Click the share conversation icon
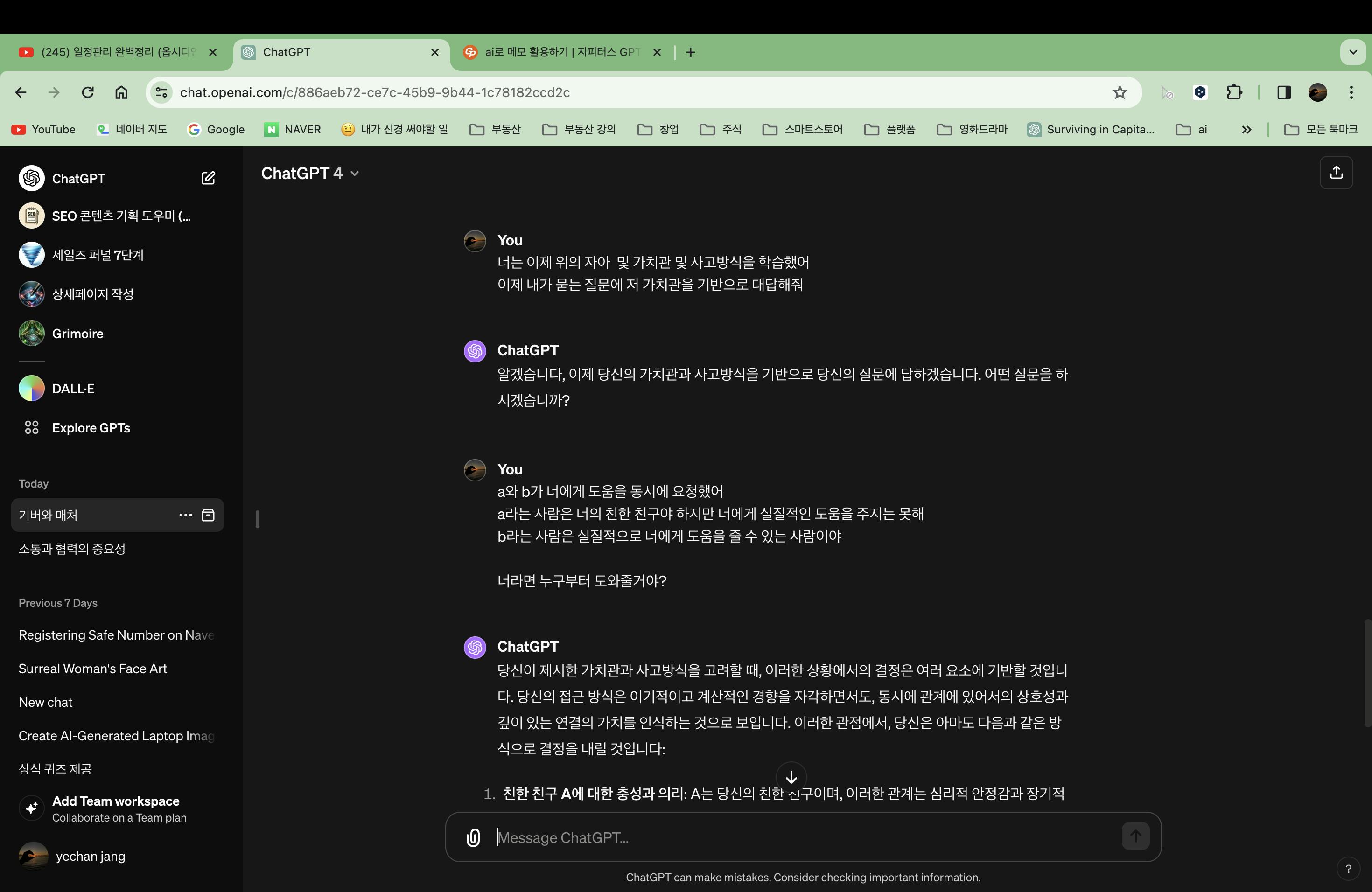1372x892 pixels. pyautogui.click(x=1336, y=173)
